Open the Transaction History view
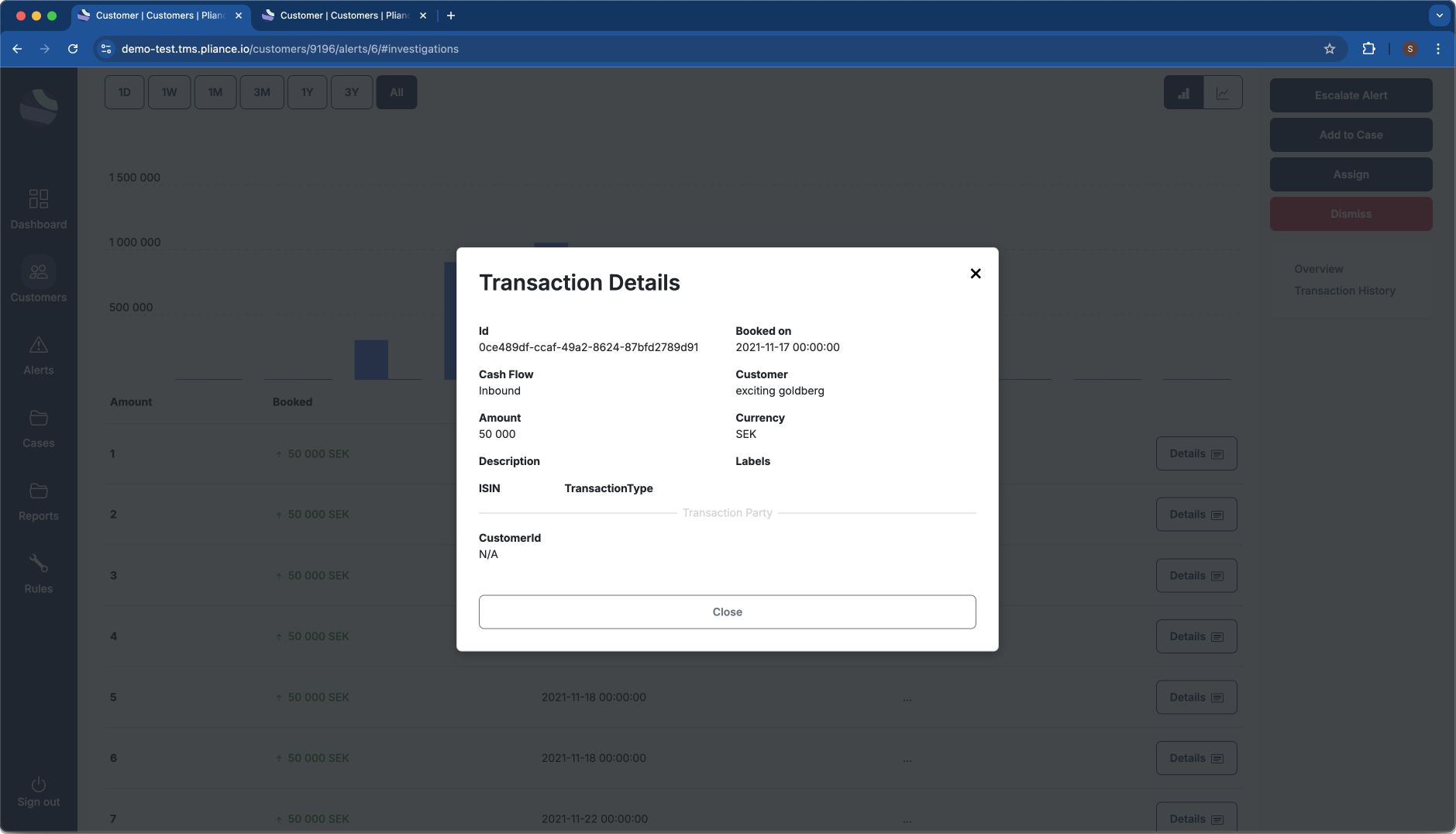The width and height of the screenshot is (1456, 834). click(x=1344, y=291)
